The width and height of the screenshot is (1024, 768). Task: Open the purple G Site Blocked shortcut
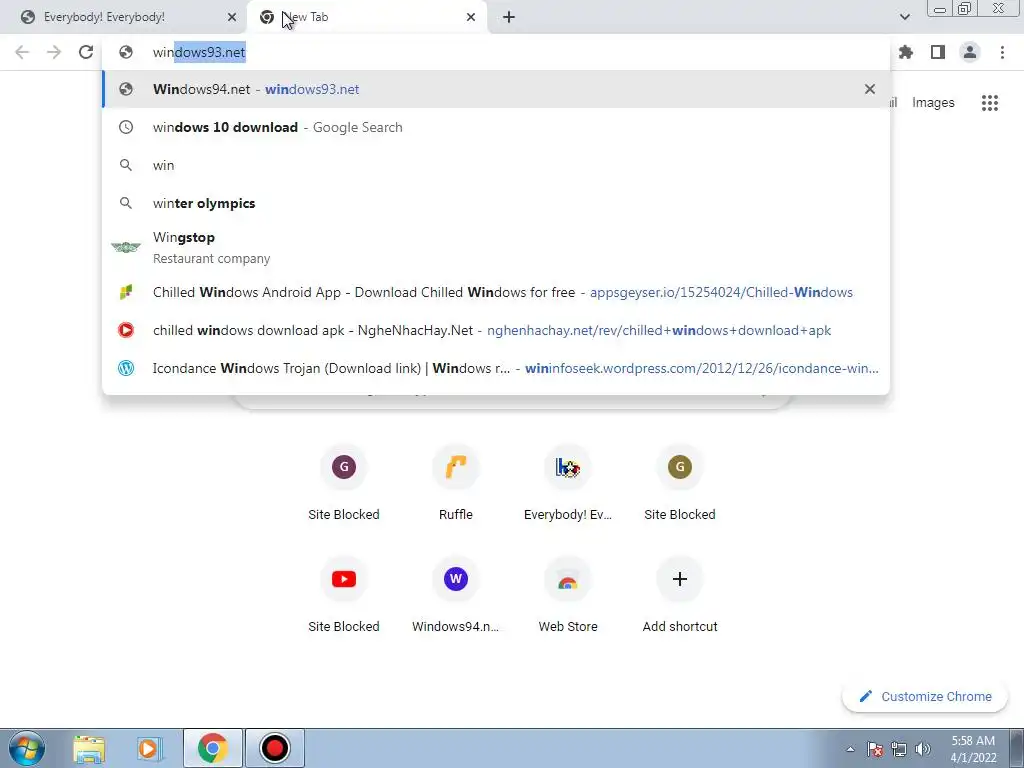[x=344, y=483]
